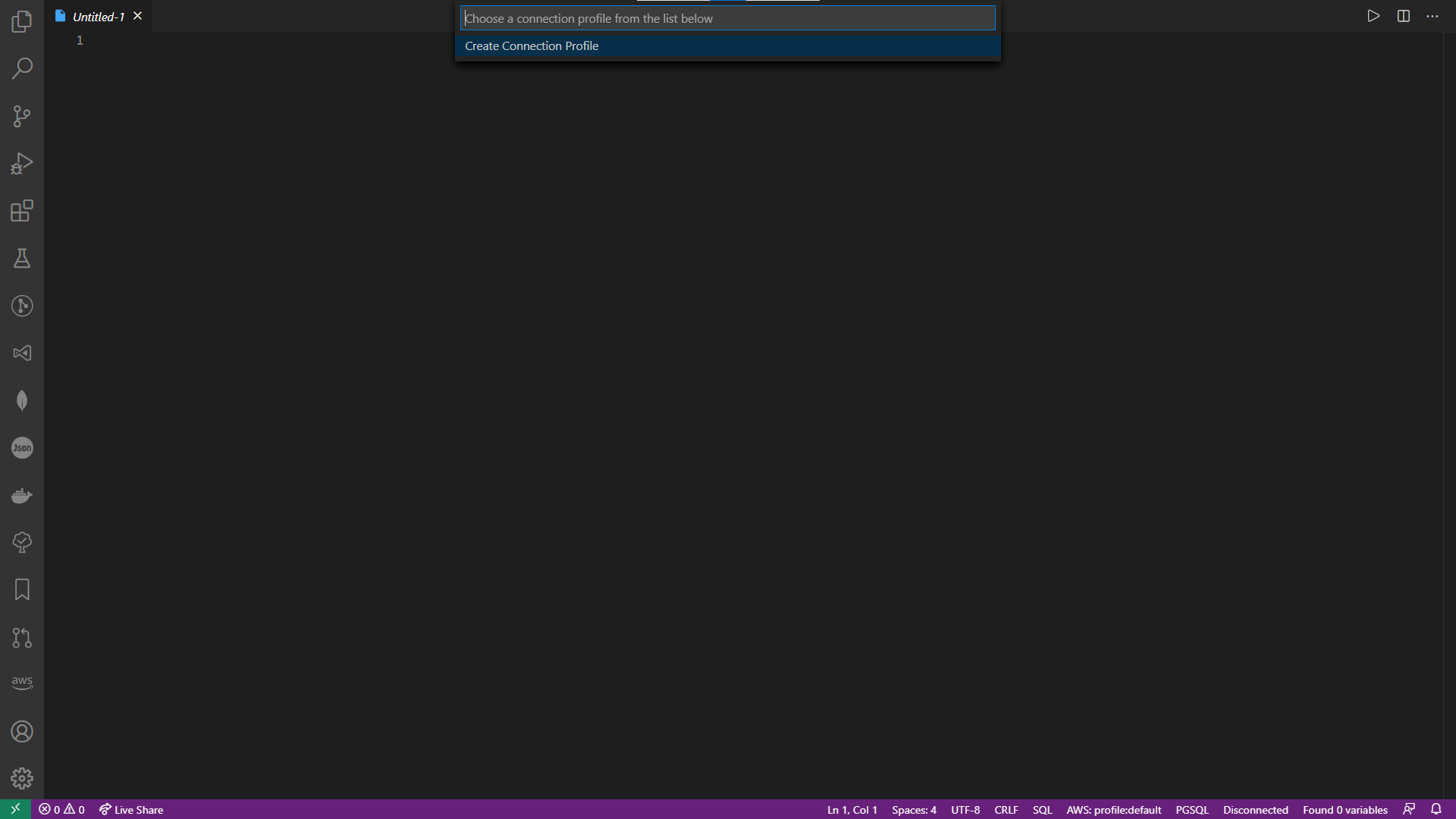Open the notifications bell

point(1436,809)
